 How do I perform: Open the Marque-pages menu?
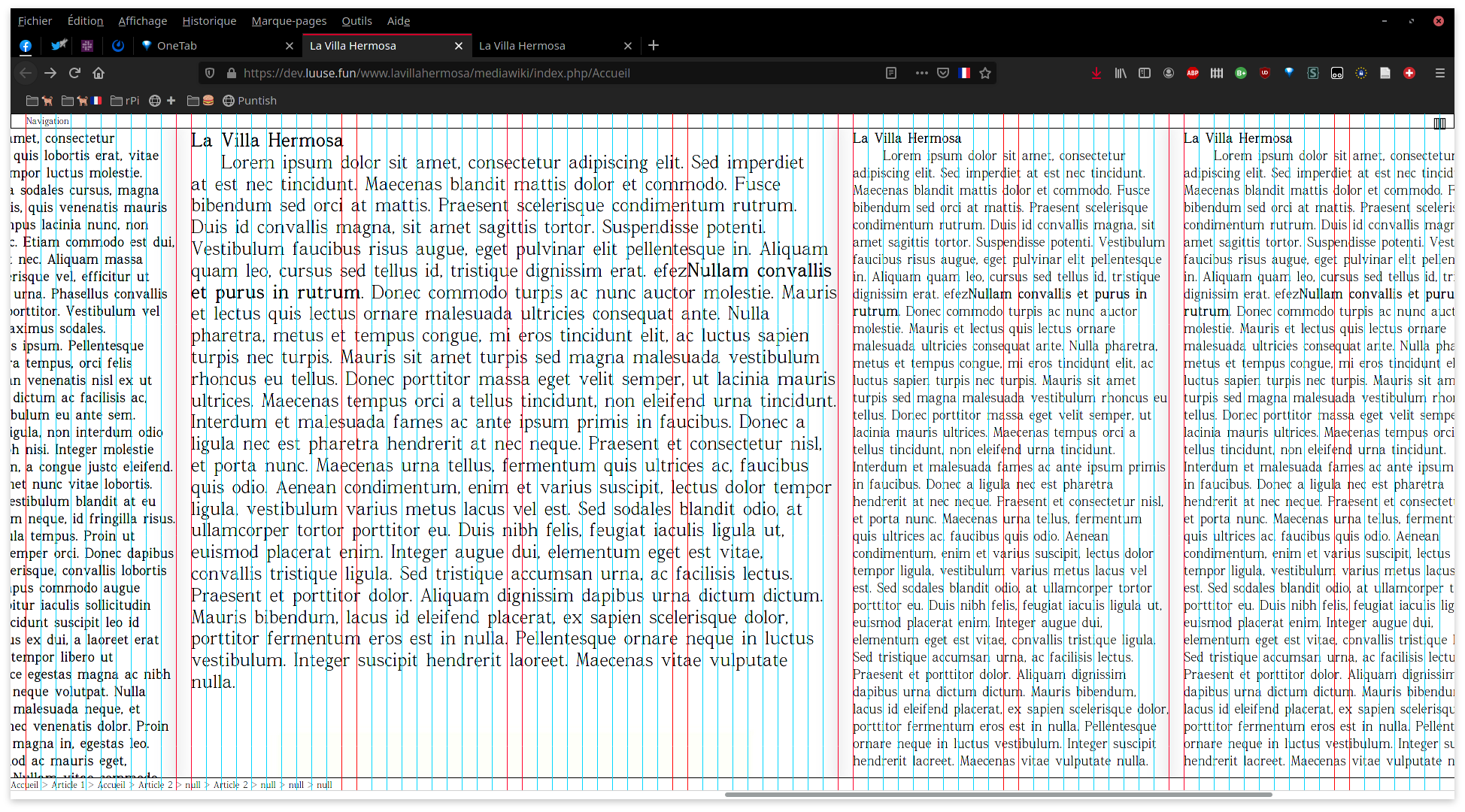pos(289,21)
